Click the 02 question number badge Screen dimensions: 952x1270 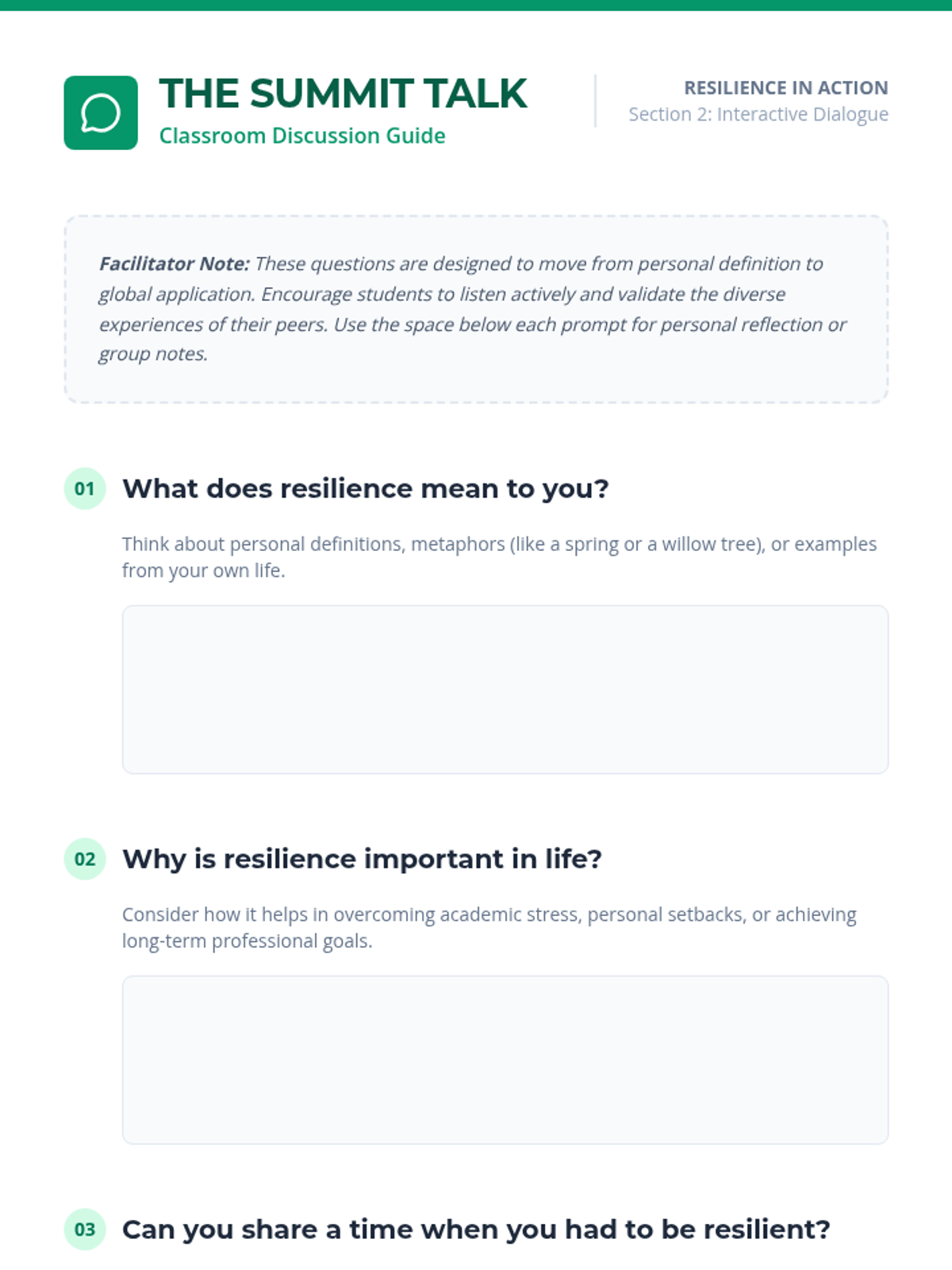point(85,859)
